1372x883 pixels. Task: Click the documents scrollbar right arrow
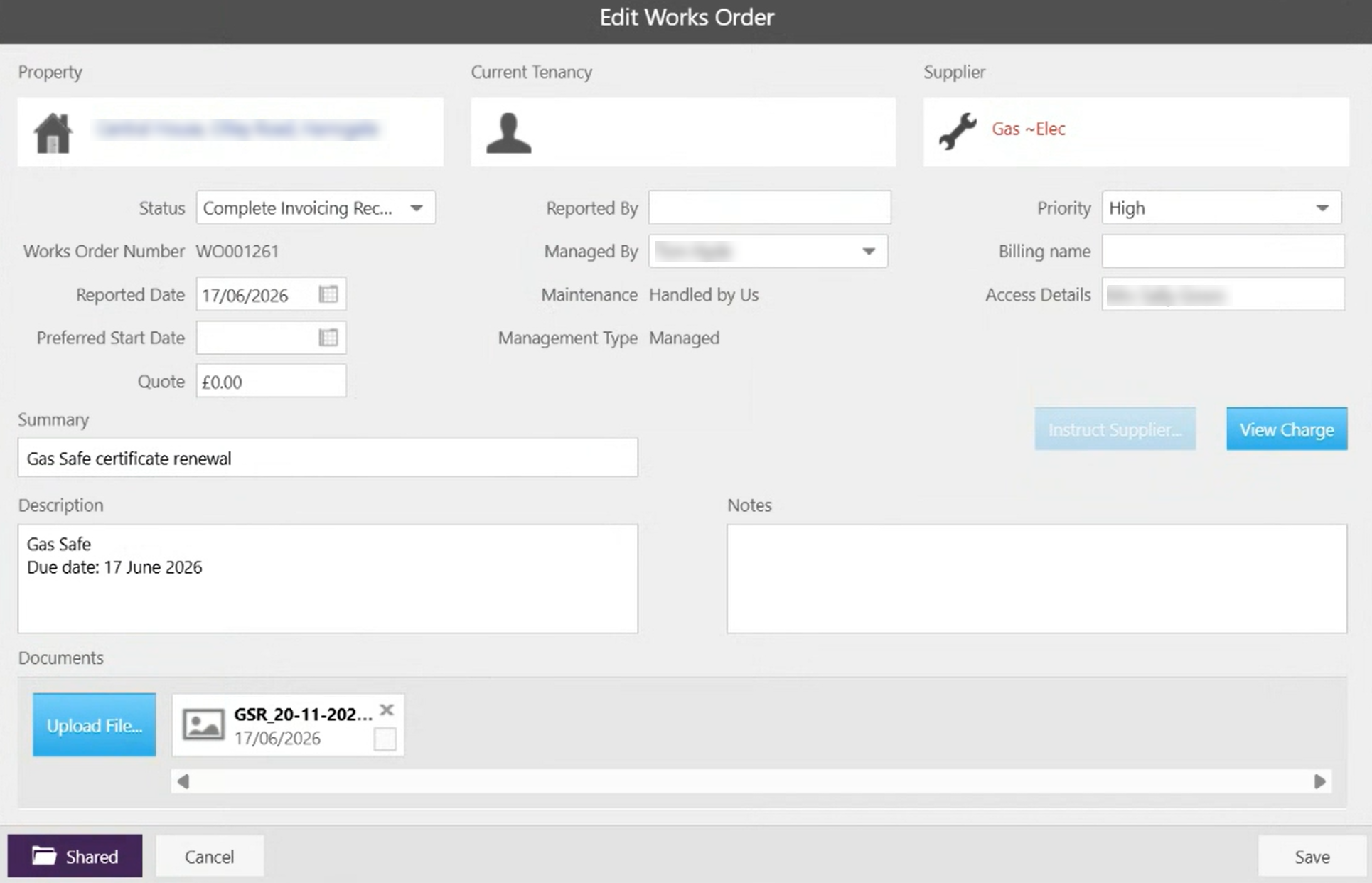[x=1320, y=781]
